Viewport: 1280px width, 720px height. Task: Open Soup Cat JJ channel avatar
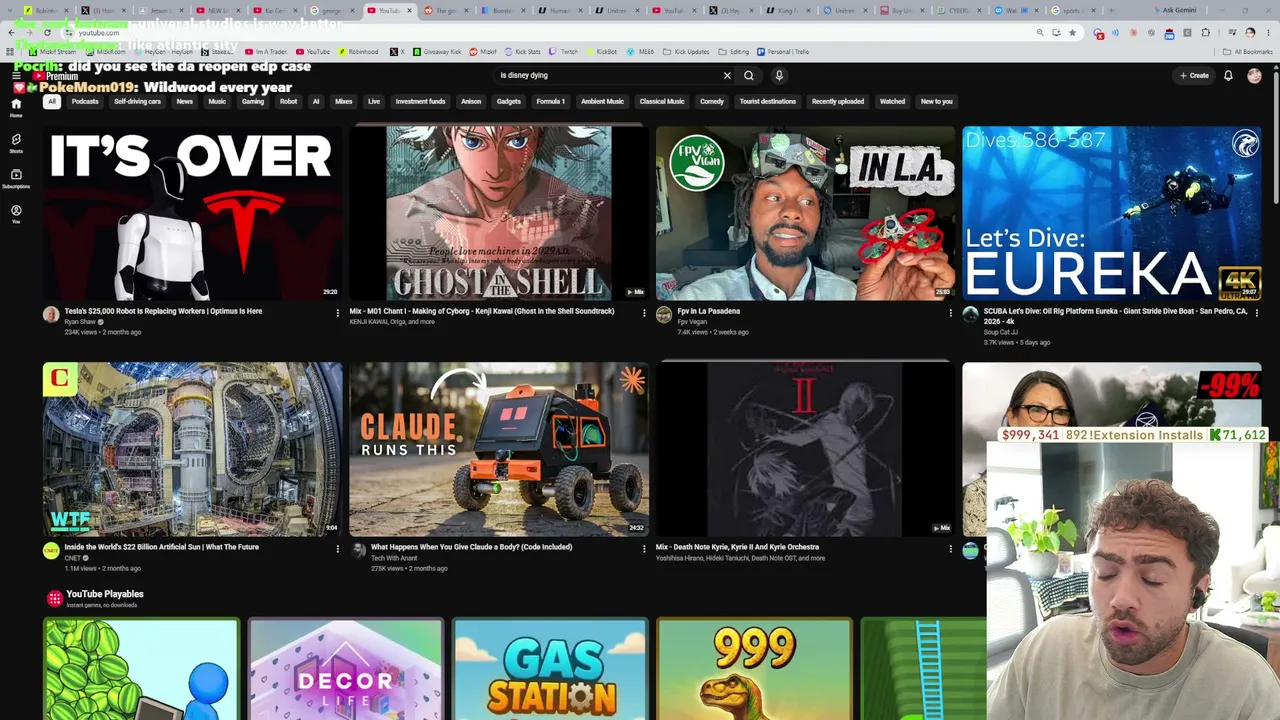click(x=970, y=315)
